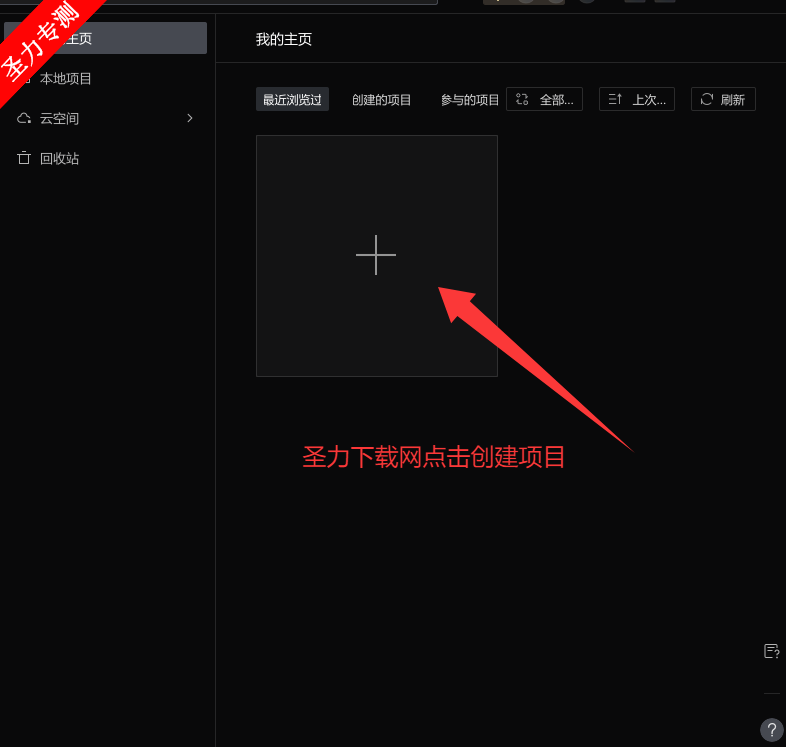Screen dimensions: 786x747
Task: Click the 我的主页 page heading
Action: coord(284,39)
